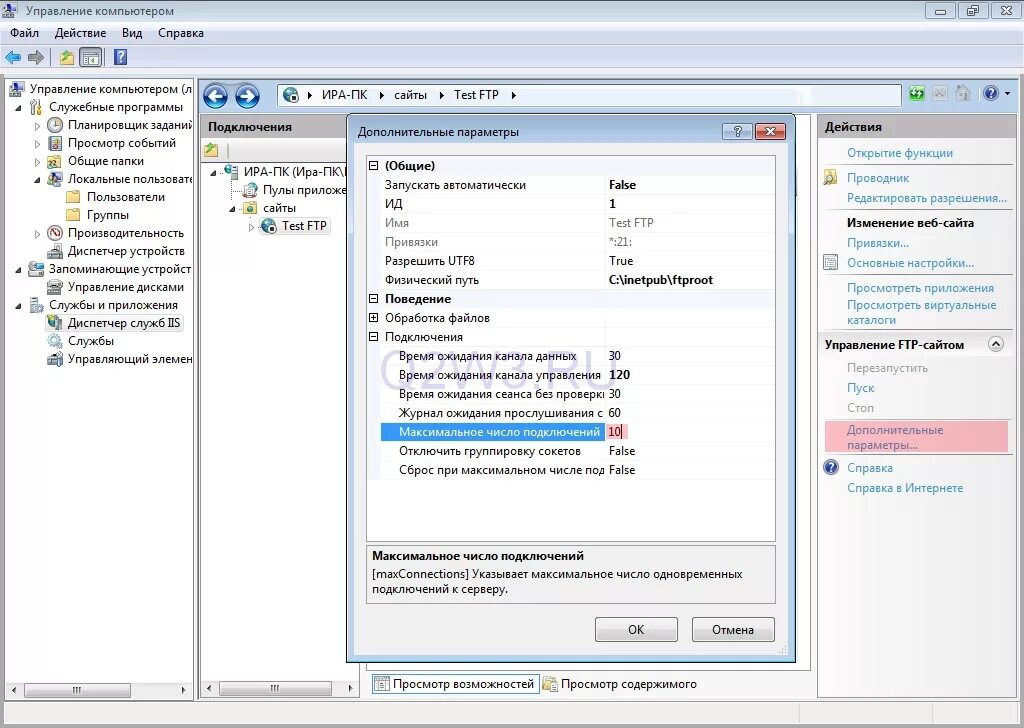Select the Время ожидания канала управления row

click(x=577, y=375)
